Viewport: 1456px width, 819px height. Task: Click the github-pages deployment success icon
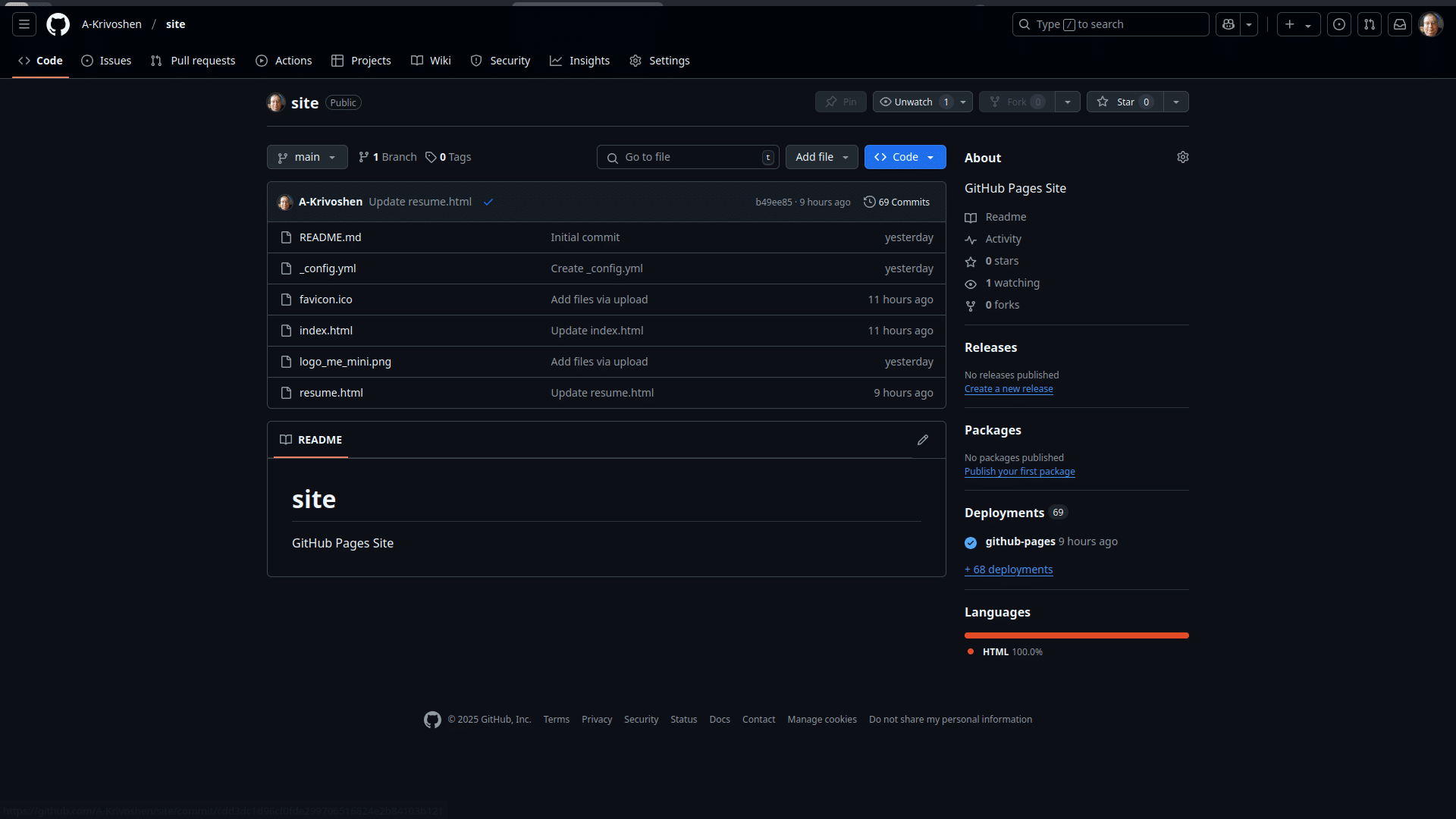click(971, 542)
